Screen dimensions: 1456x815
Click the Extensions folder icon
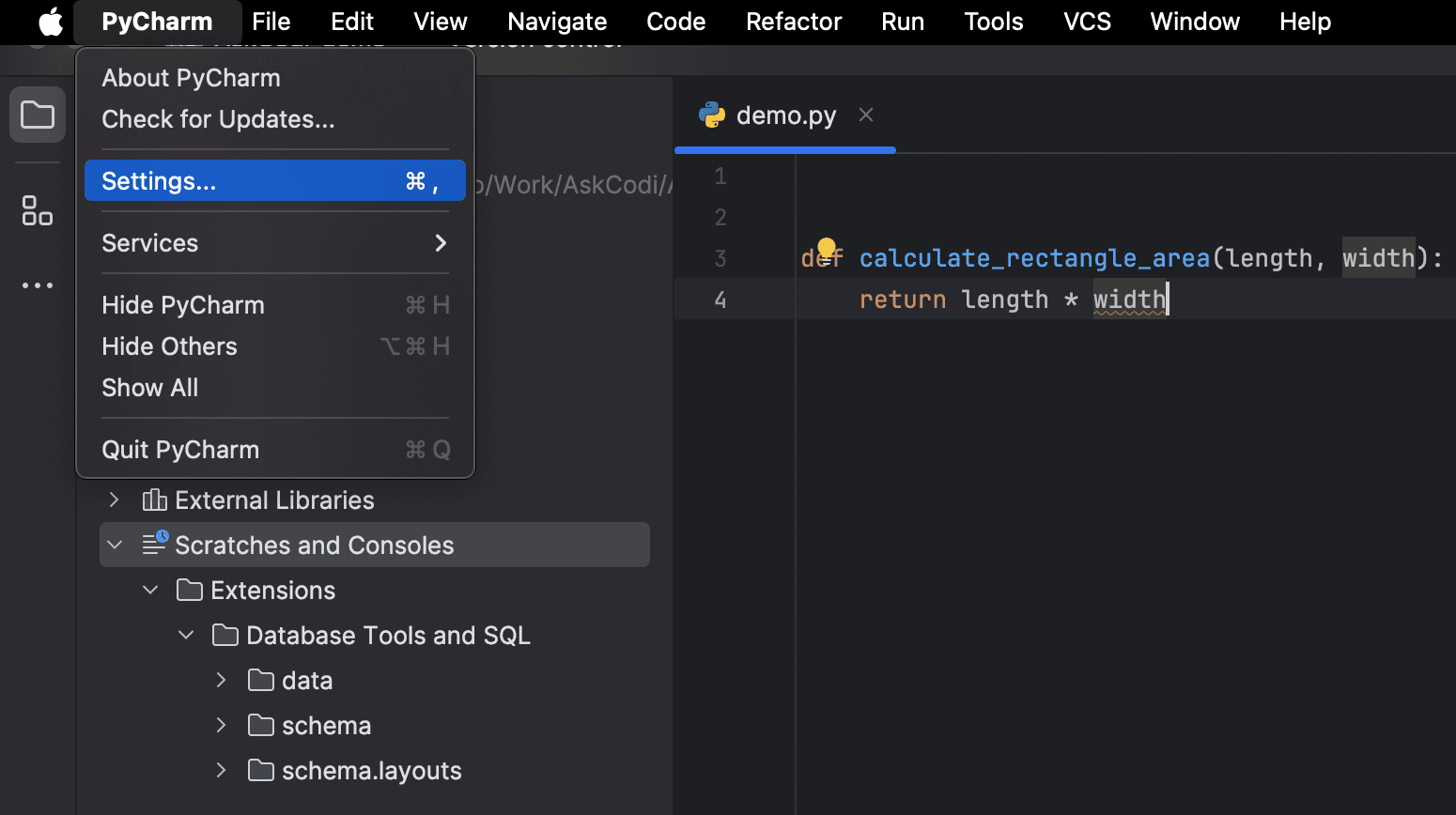coord(190,590)
